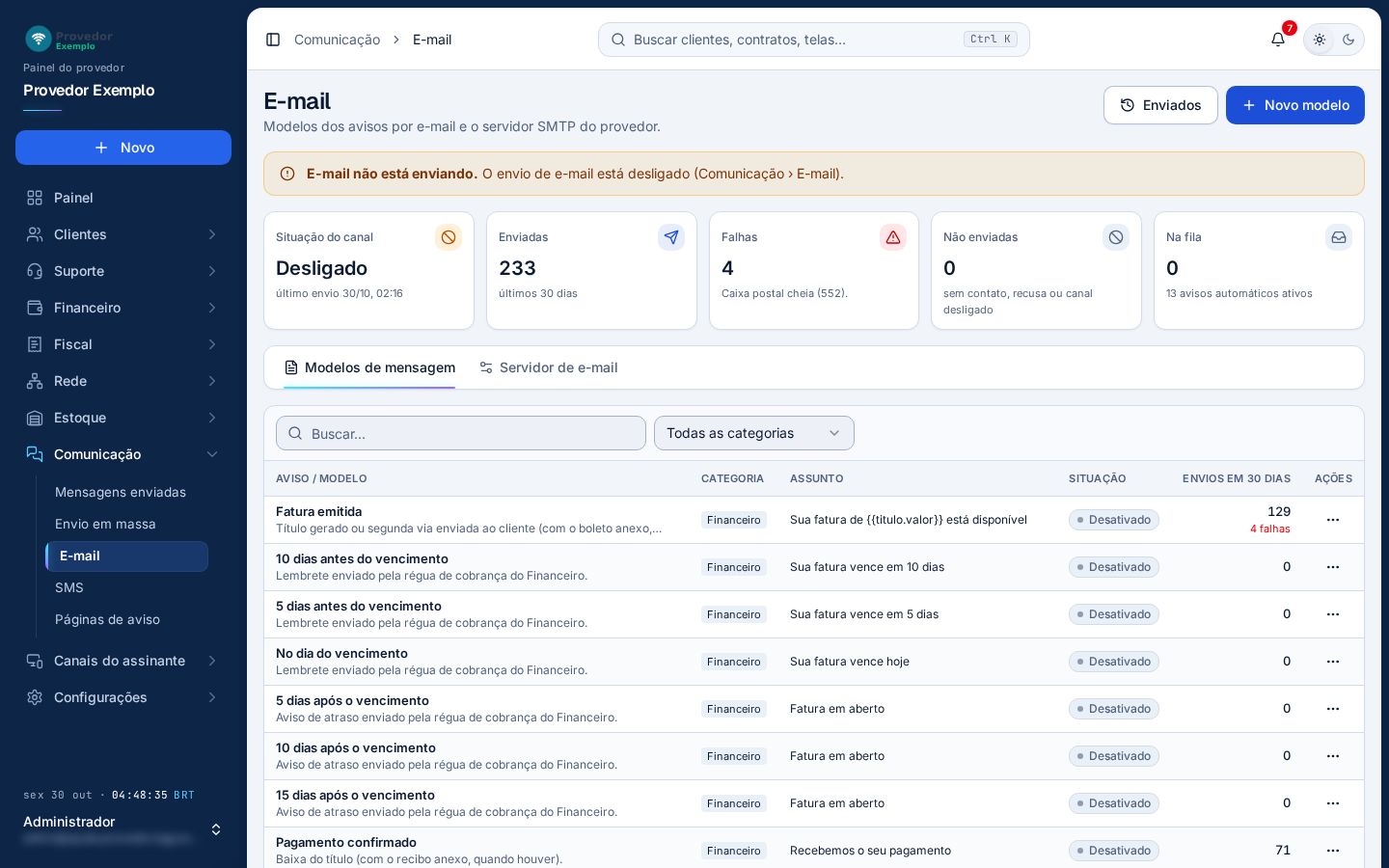This screenshot has width=1389, height=868.
Task: Open the Administrador account switcher
Action: point(123,829)
